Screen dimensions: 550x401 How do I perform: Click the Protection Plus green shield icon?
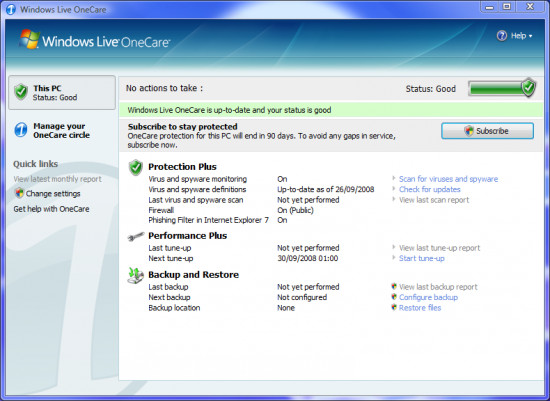click(135, 167)
